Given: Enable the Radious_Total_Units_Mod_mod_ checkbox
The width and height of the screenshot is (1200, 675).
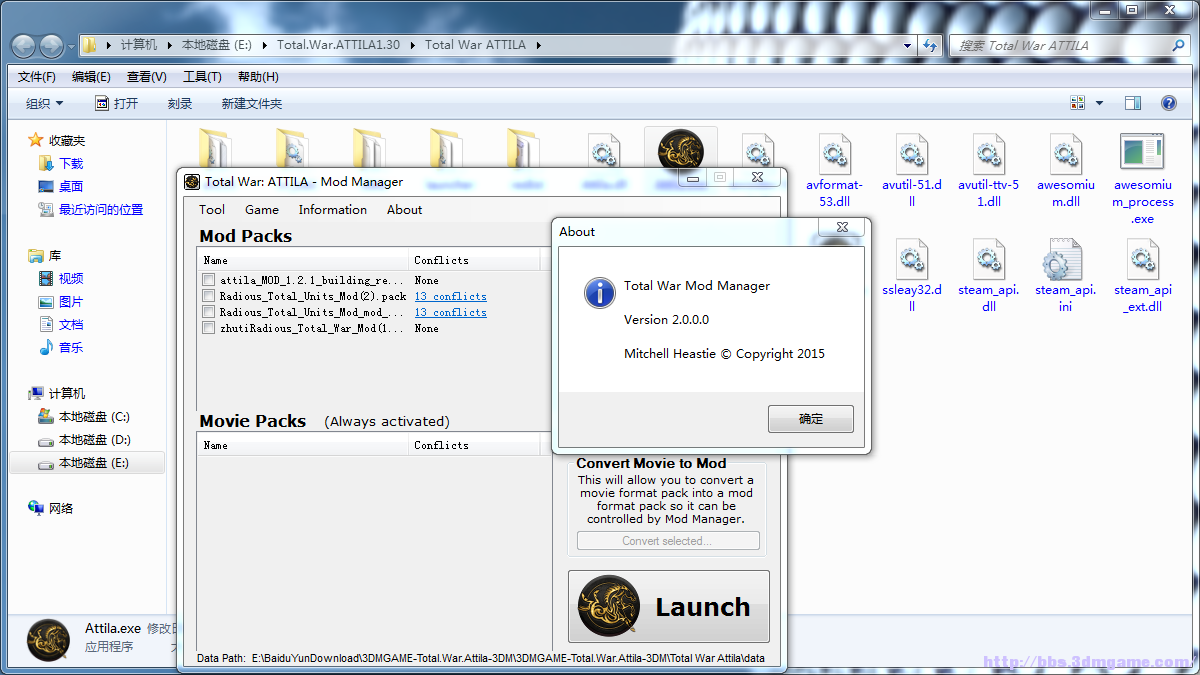Looking at the screenshot, I should [208, 312].
